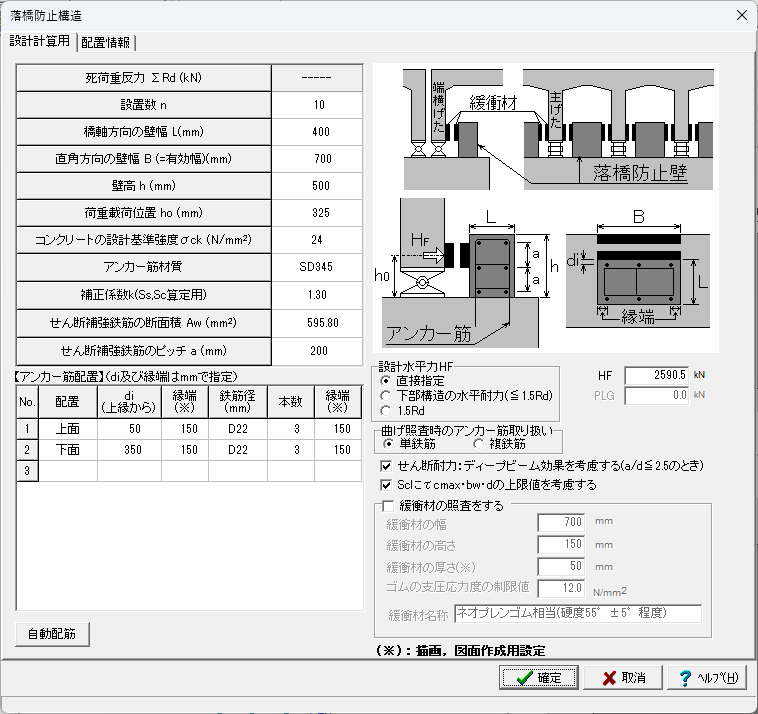Select 直接指定 radio option
This screenshot has height=714, width=758.
(x=386, y=381)
